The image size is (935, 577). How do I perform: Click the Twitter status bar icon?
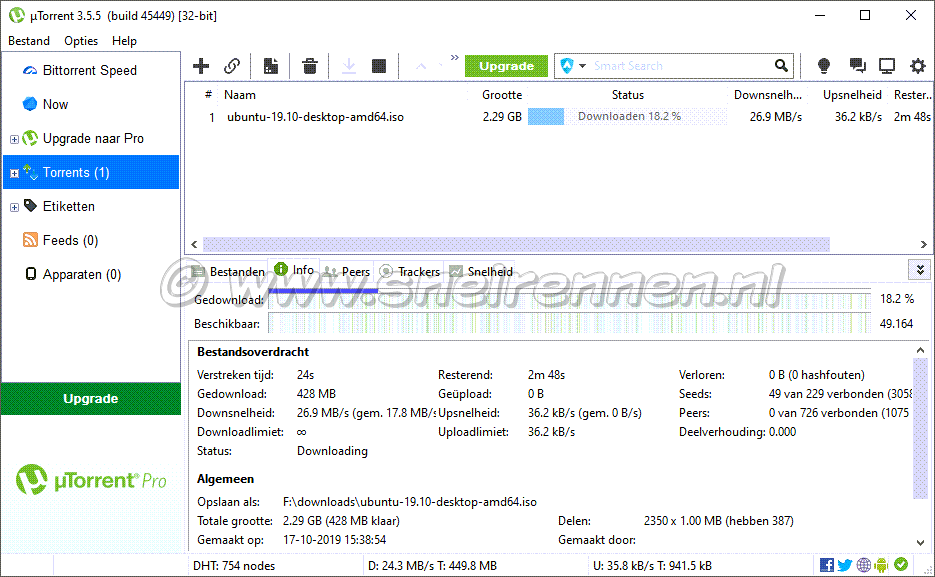[x=845, y=565]
